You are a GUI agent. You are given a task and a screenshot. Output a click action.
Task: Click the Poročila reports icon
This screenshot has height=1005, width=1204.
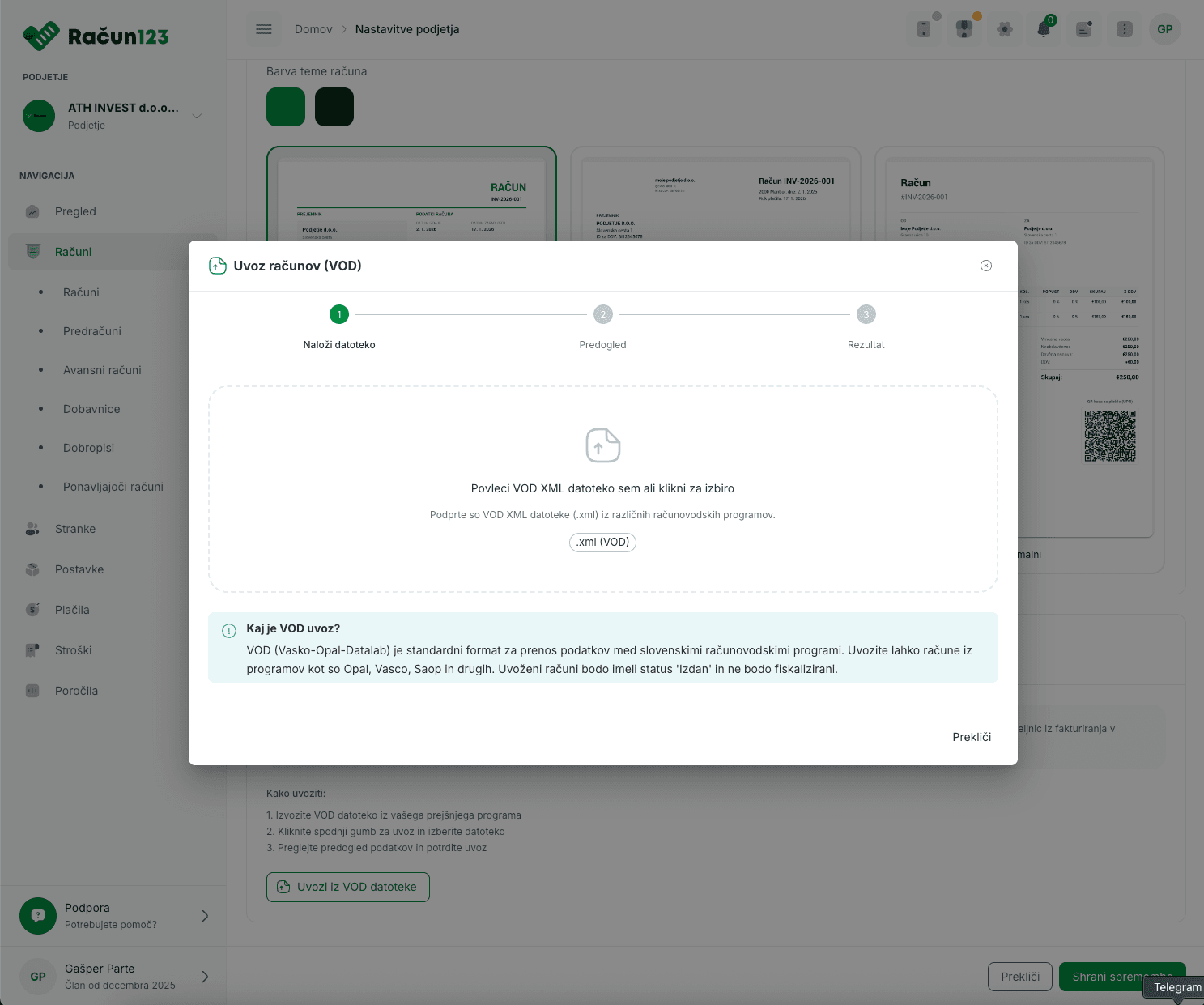point(32,691)
